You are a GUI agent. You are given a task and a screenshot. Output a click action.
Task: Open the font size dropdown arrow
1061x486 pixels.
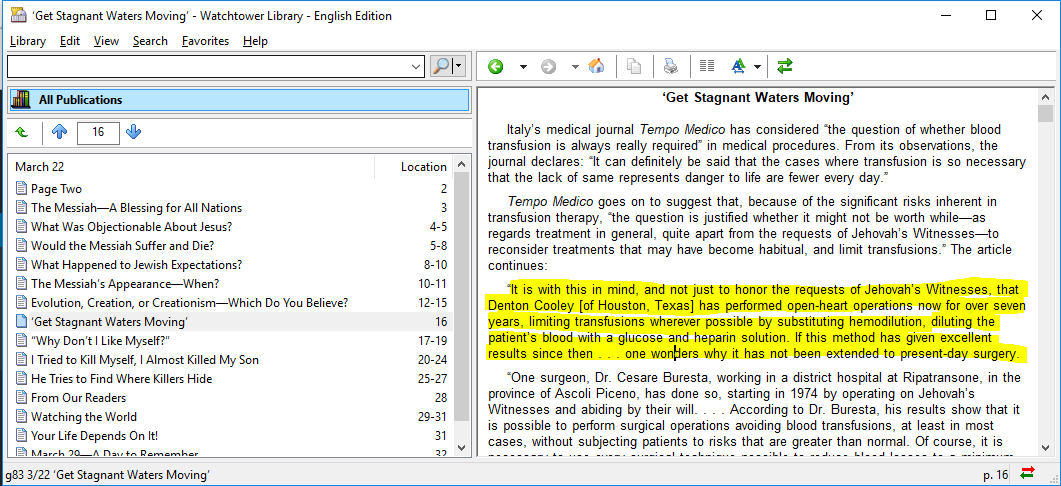pyautogui.click(x=758, y=67)
